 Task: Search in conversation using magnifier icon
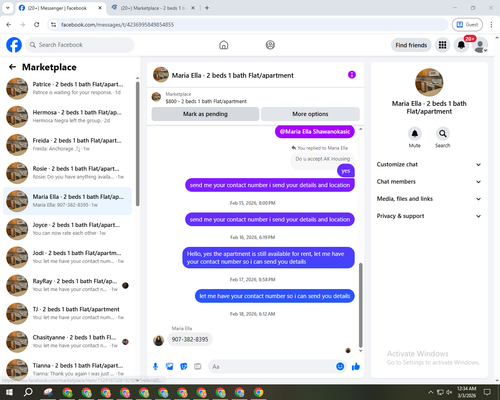click(442, 134)
